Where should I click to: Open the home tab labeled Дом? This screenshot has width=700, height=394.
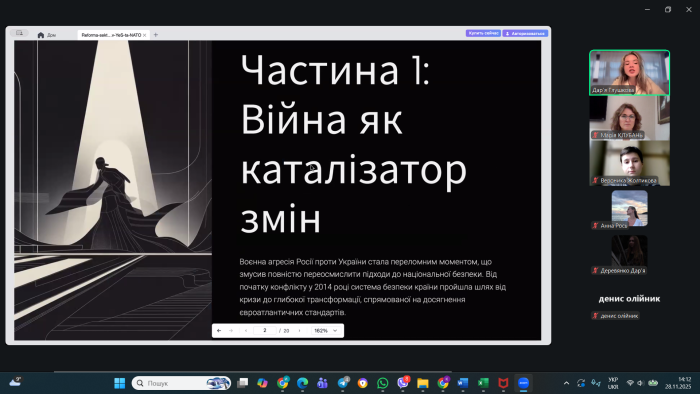click(47, 35)
